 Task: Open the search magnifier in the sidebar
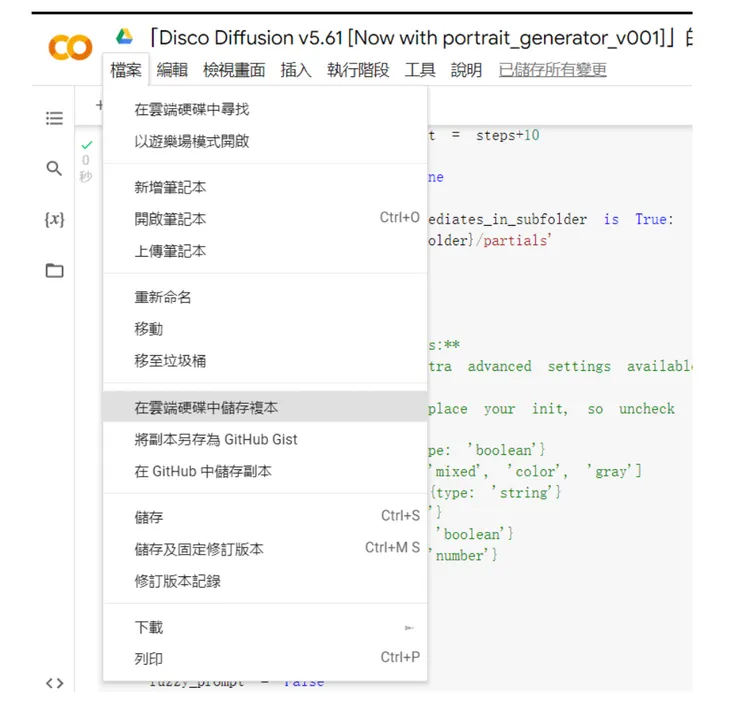click(x=54, y=168)
